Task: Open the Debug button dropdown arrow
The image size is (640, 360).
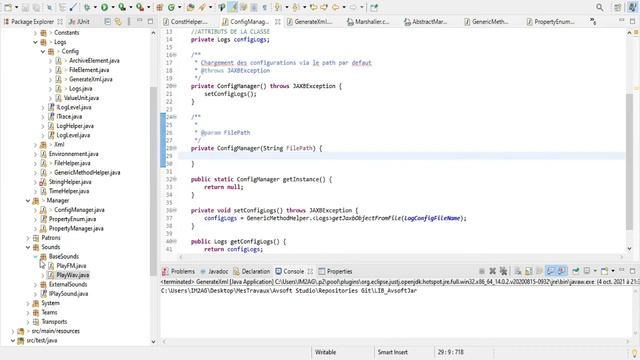Action: 95,7
